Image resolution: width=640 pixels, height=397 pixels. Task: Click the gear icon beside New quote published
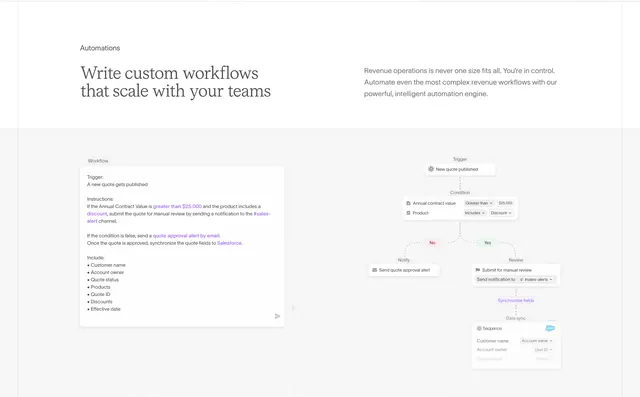(x=431, y=169)
